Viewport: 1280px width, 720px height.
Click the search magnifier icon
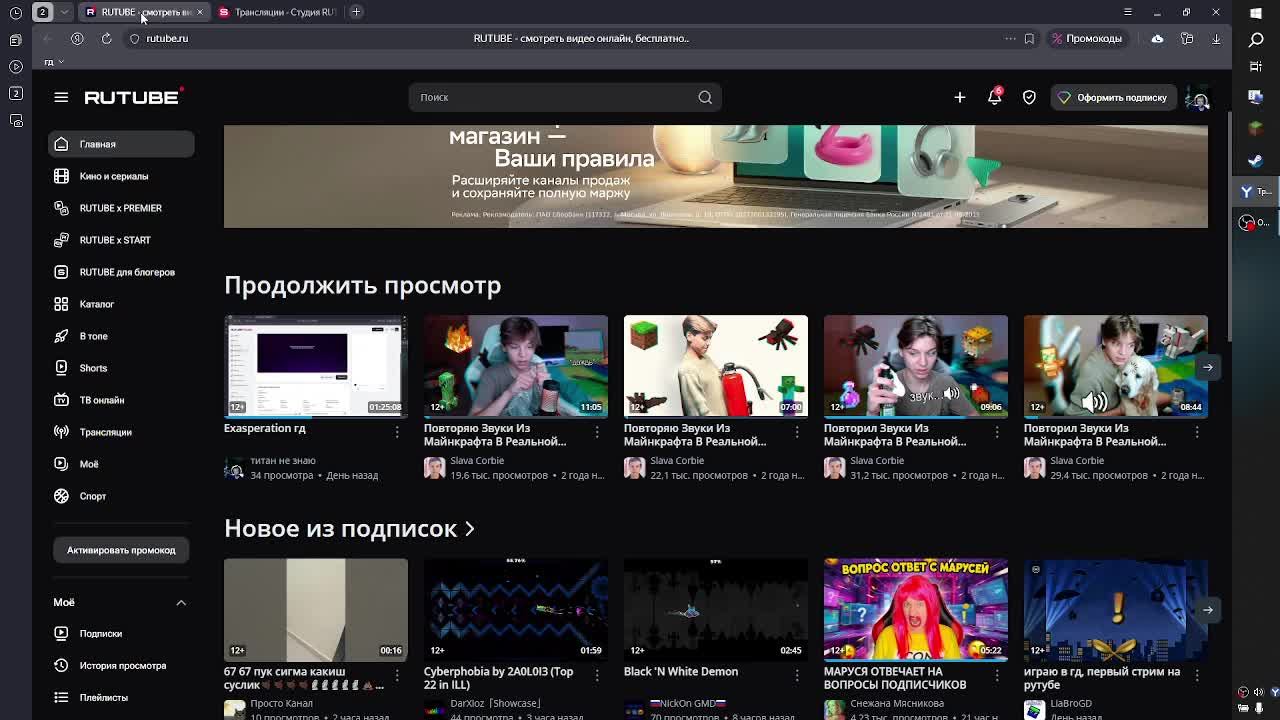705,97
